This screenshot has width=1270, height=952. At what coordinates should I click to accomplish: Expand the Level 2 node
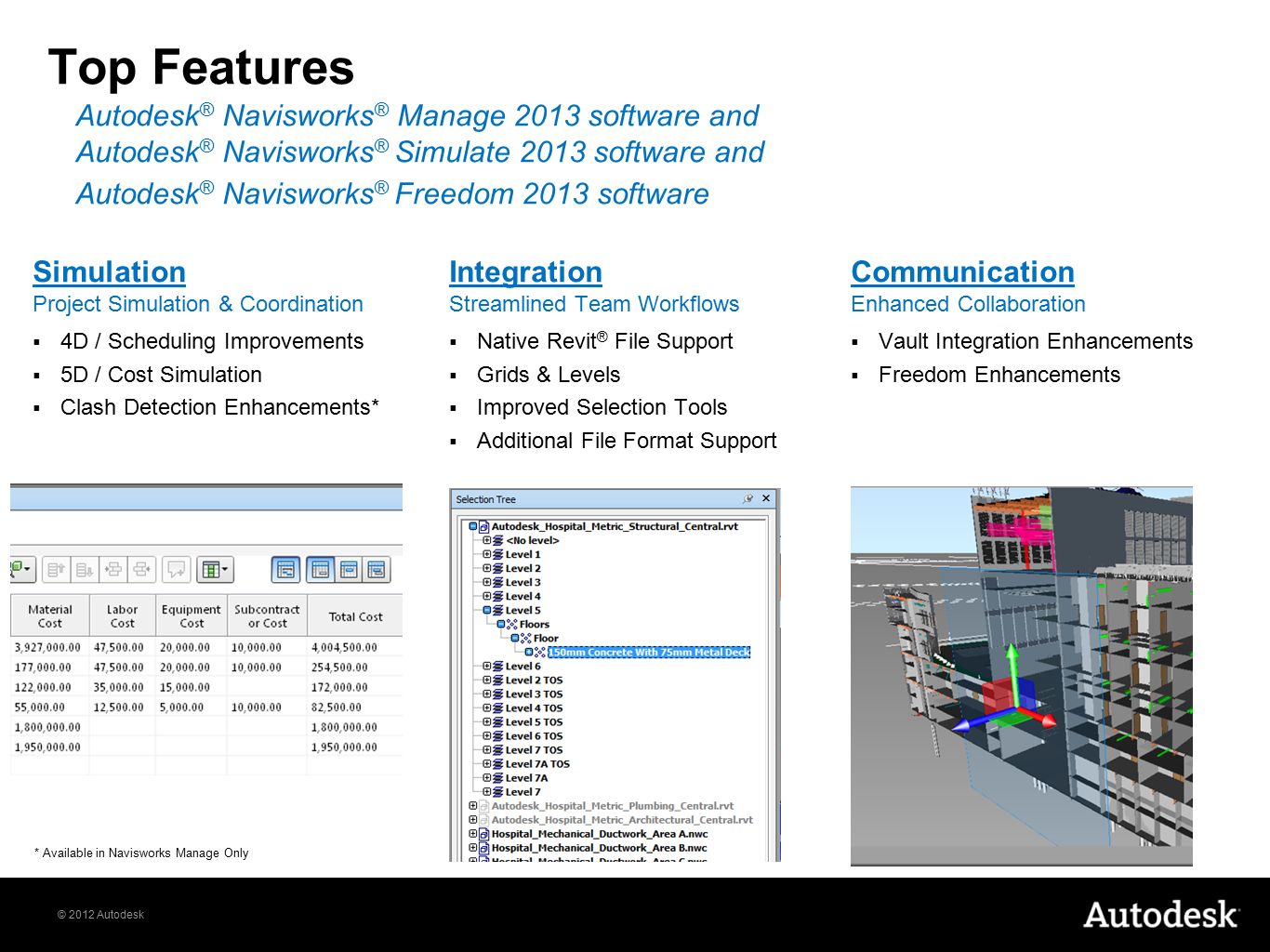pyautogui.click(x=486, y=568)
